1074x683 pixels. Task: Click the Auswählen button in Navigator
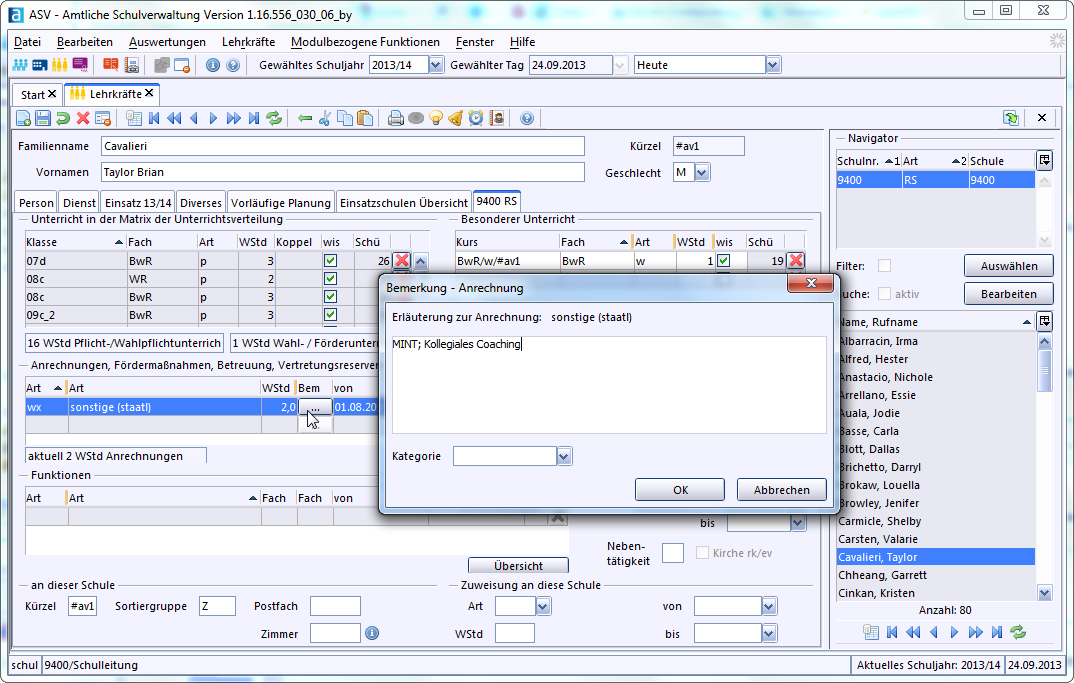(1008, 266)
